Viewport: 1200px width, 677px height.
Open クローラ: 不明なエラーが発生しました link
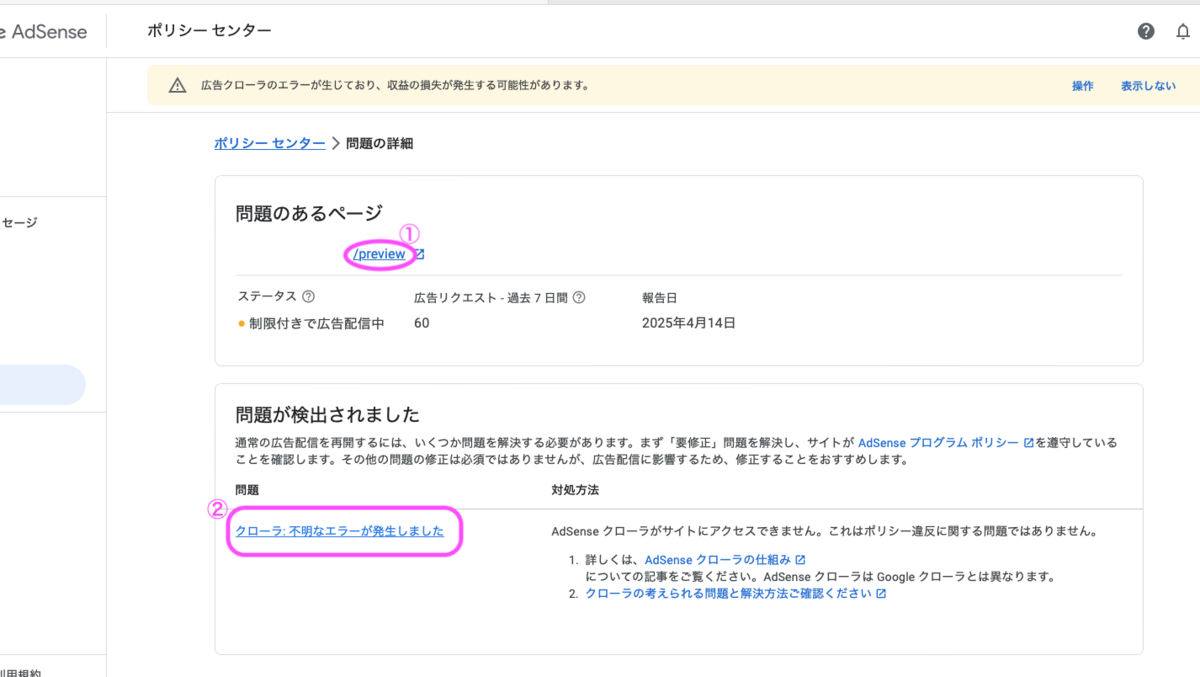pos(339,531)
